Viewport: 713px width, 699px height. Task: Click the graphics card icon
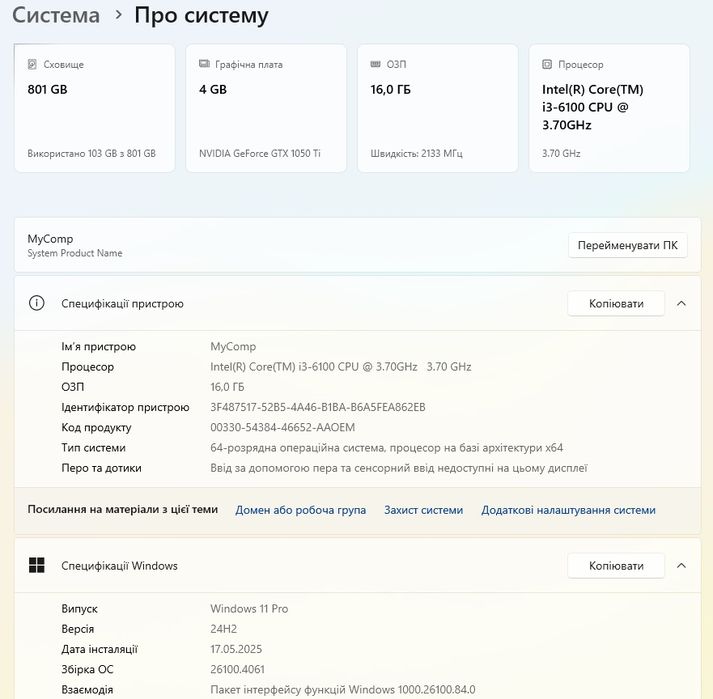tap(204, 64)
